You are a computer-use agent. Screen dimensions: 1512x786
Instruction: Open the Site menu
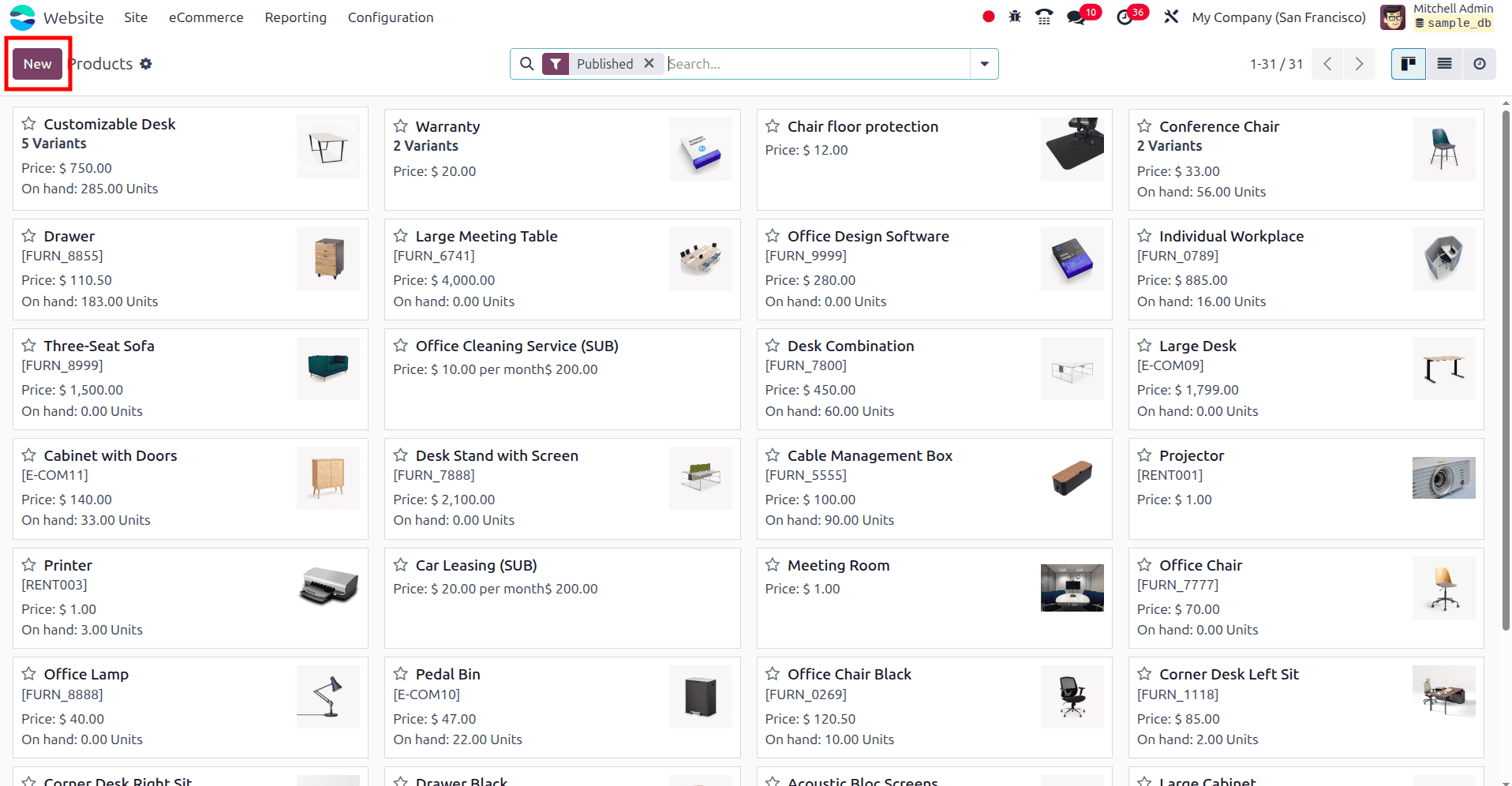click(136, 17)
